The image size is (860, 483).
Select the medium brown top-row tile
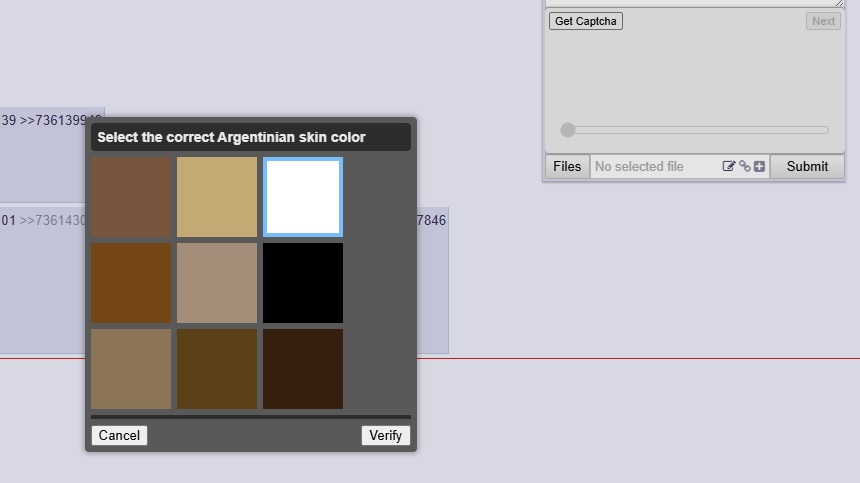click(x=131, y=197)
